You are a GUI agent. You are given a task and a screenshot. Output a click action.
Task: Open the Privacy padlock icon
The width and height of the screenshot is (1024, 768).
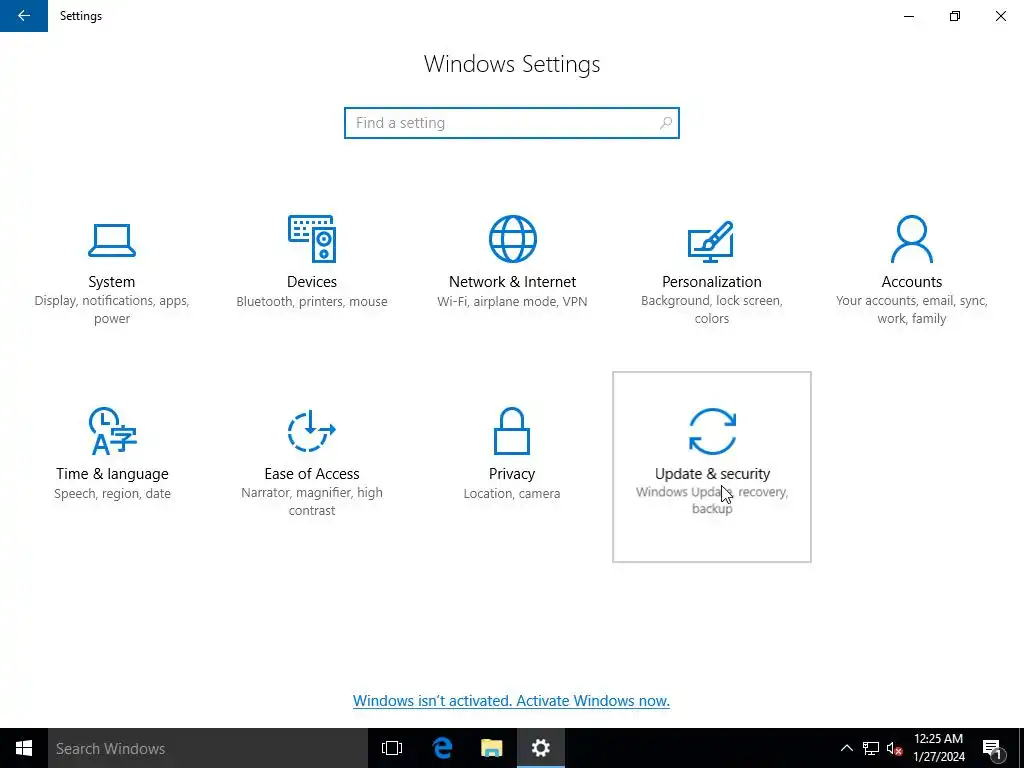(512, 431)
